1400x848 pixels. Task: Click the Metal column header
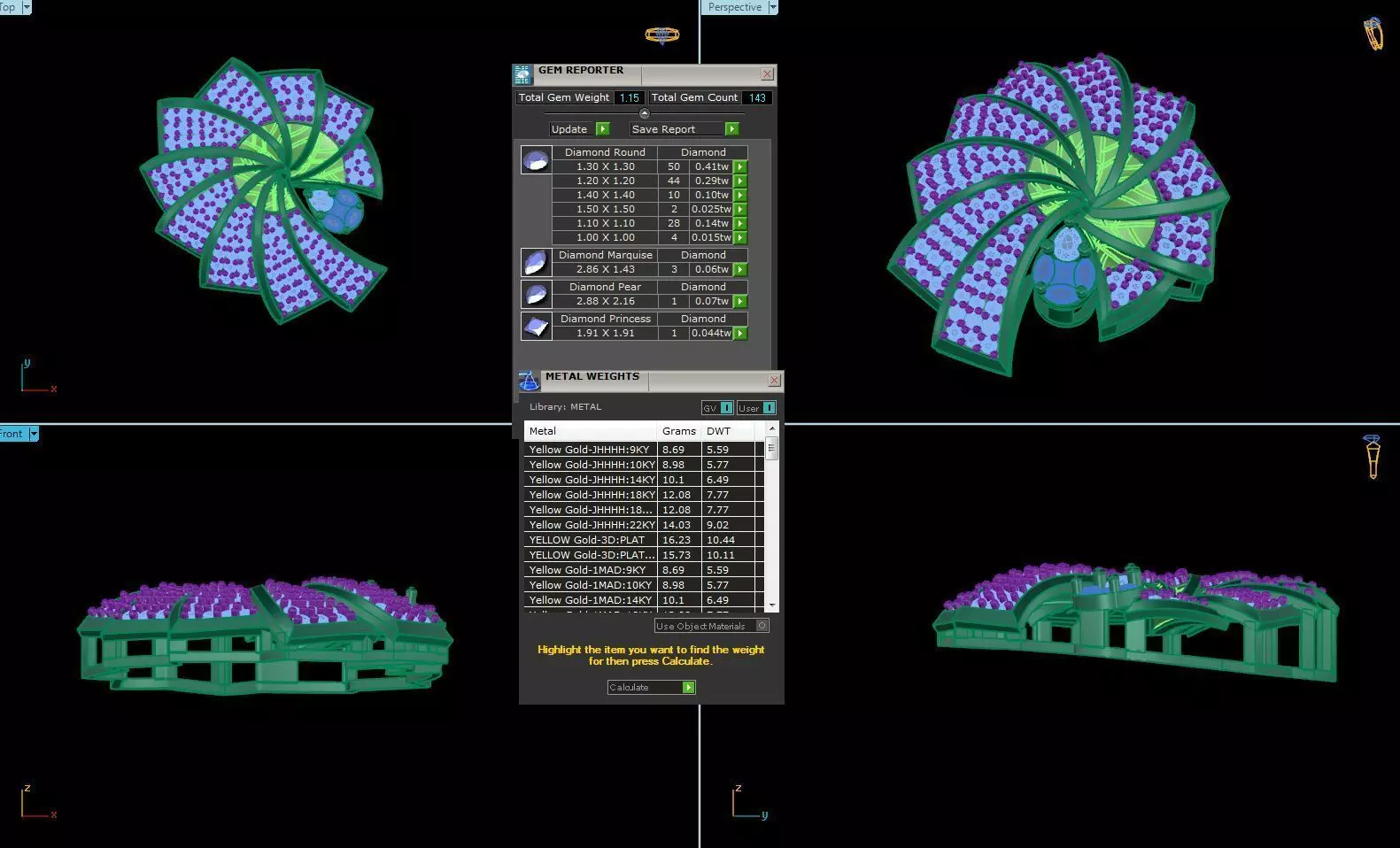pyautogui.click(x=591, y=431)
